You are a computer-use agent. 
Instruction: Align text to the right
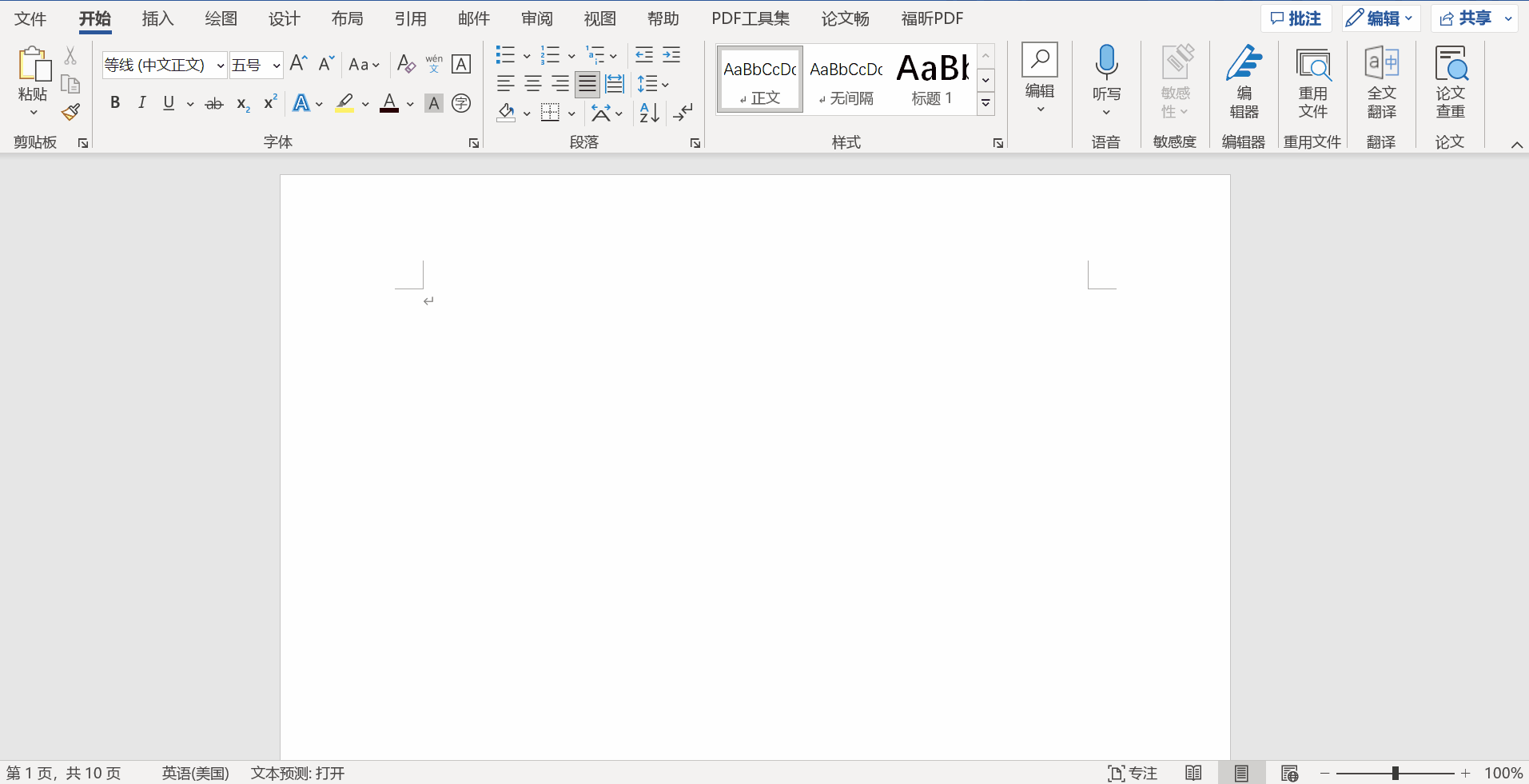point(560,84)
